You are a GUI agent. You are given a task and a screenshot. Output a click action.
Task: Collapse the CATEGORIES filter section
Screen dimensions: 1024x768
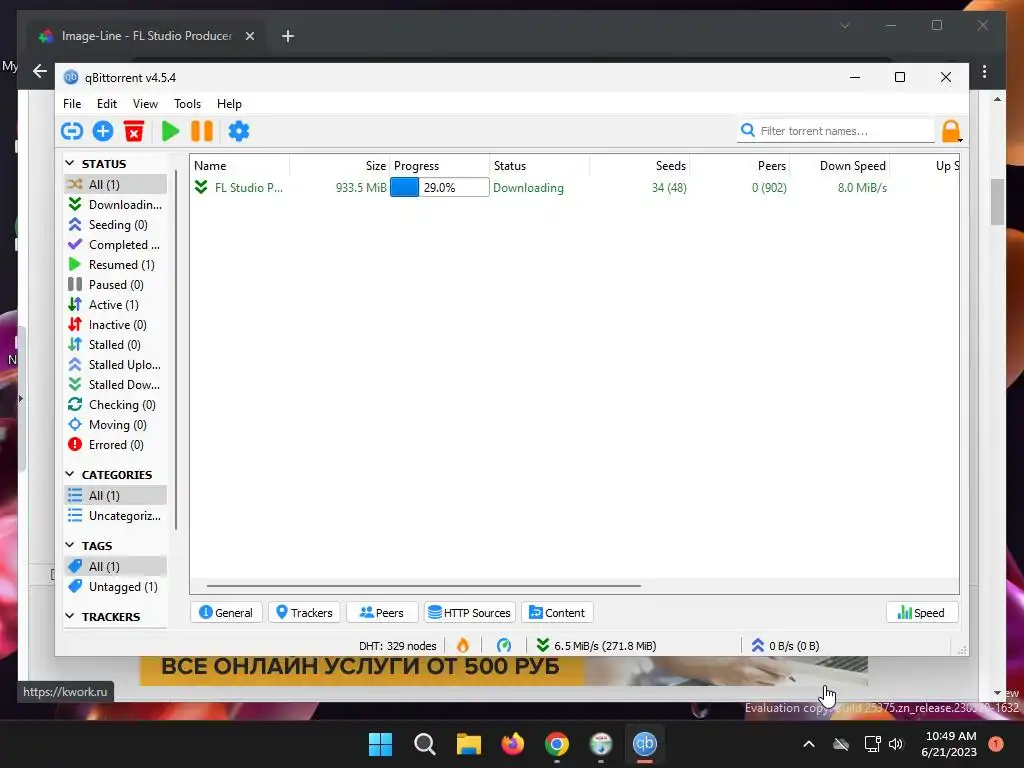(x=70, y=474)
